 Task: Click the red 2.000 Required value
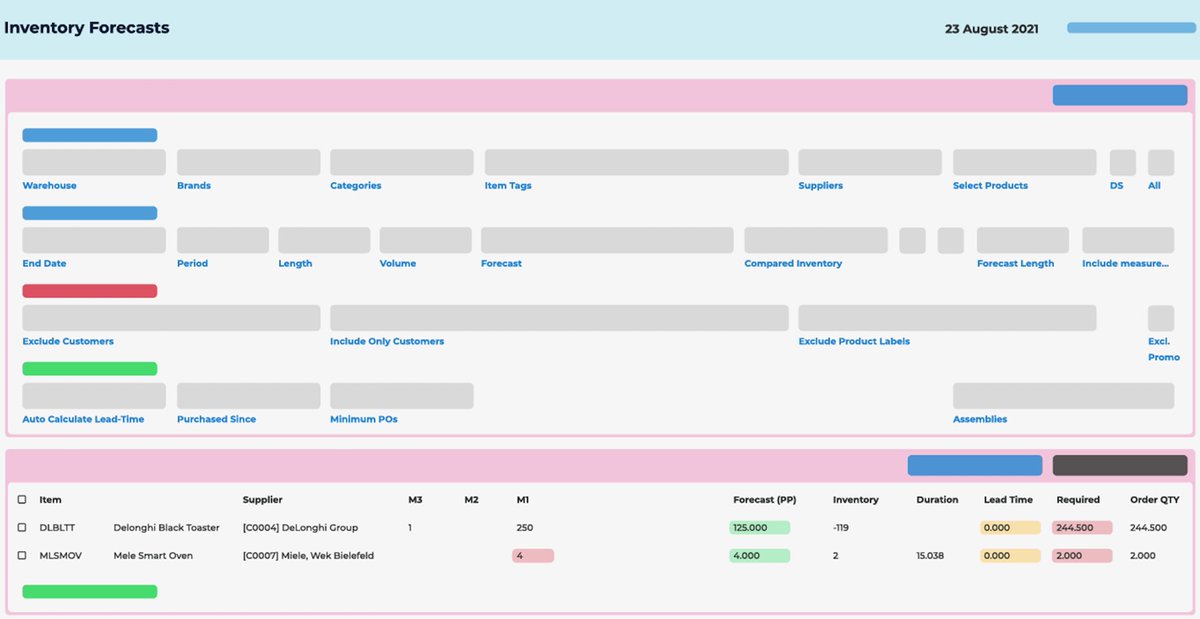pos(1082,555)
